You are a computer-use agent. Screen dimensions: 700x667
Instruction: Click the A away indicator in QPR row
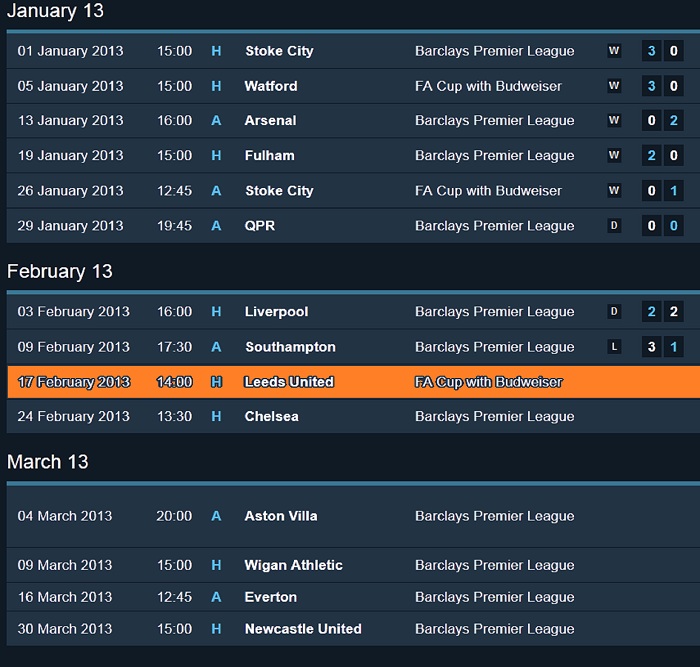216,225
